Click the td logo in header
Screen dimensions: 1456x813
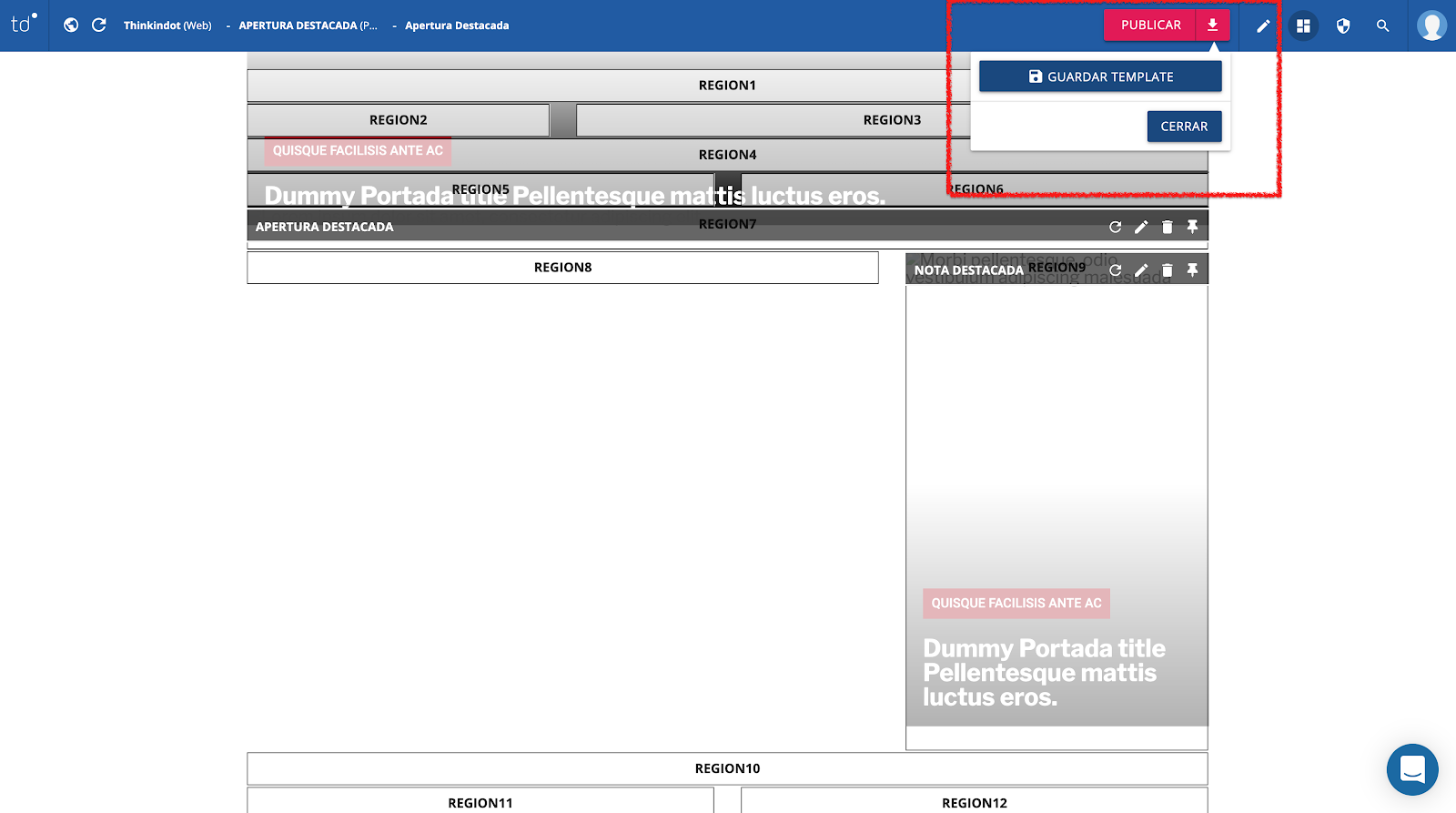click(x=24, y=25)
